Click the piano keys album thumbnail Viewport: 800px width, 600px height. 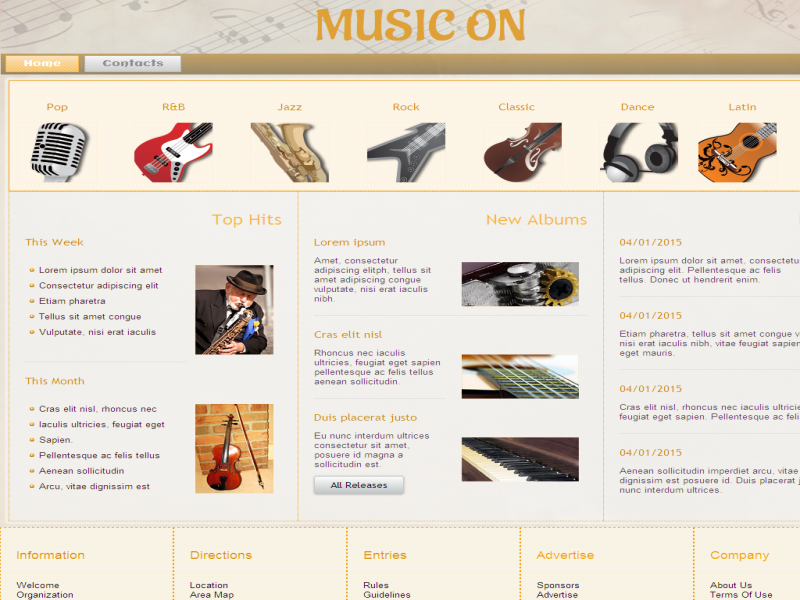tap(520, 459)
